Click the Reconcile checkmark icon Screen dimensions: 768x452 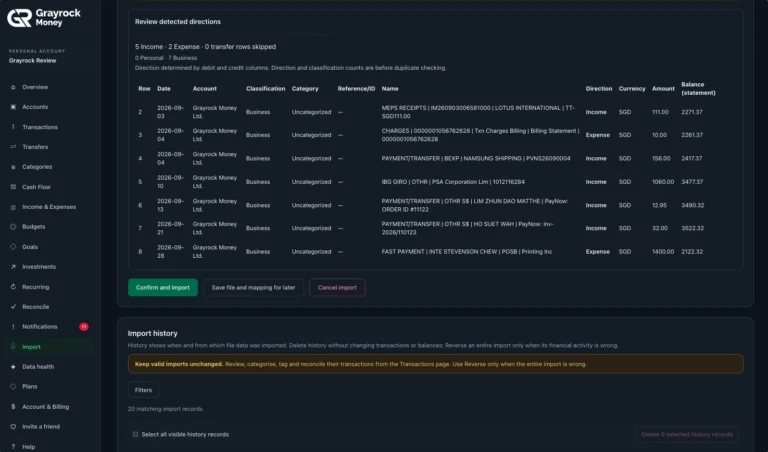click(x=13, y=307)
